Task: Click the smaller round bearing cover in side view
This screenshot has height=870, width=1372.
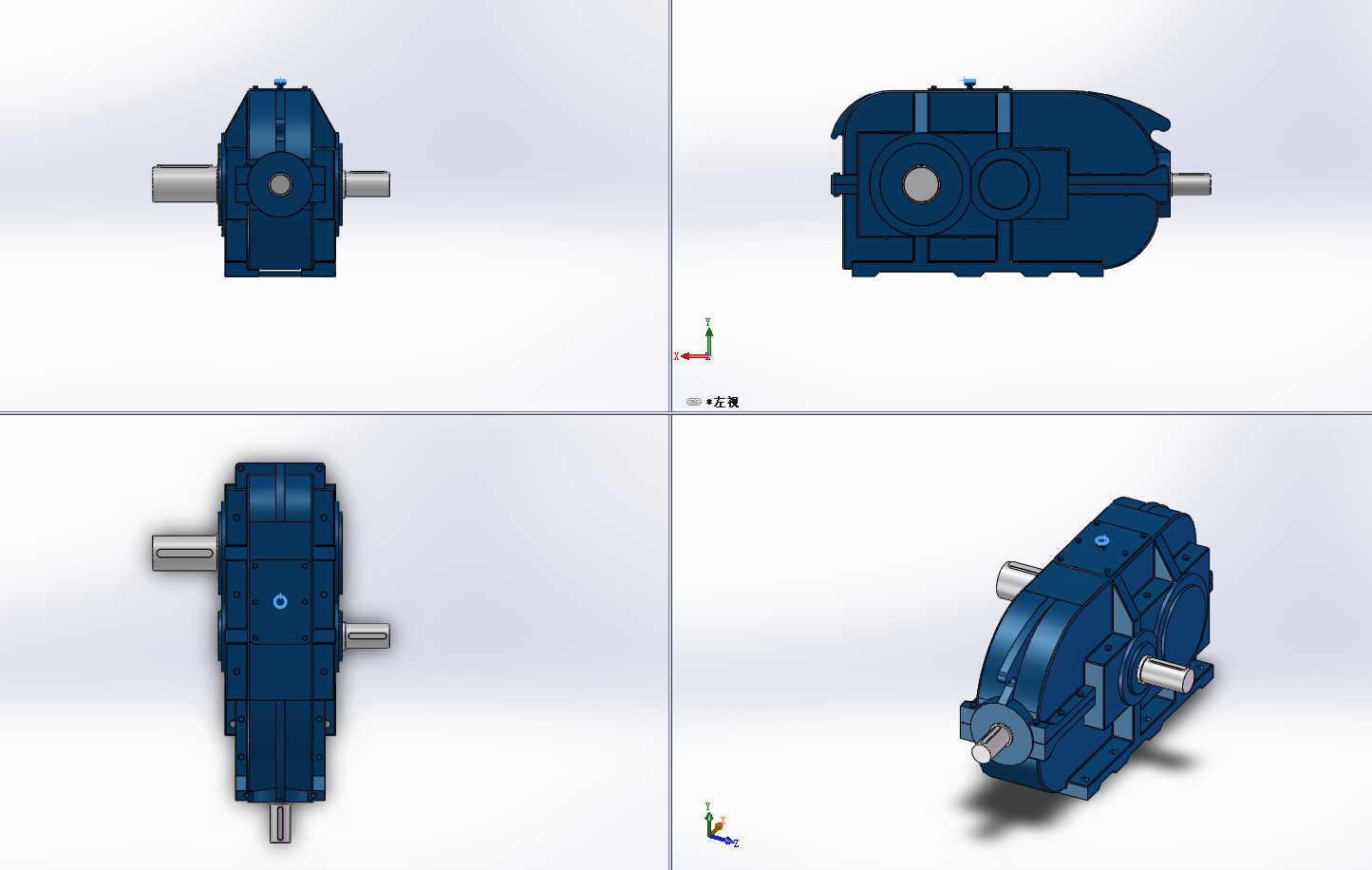Action: [x=1005, y=182]
